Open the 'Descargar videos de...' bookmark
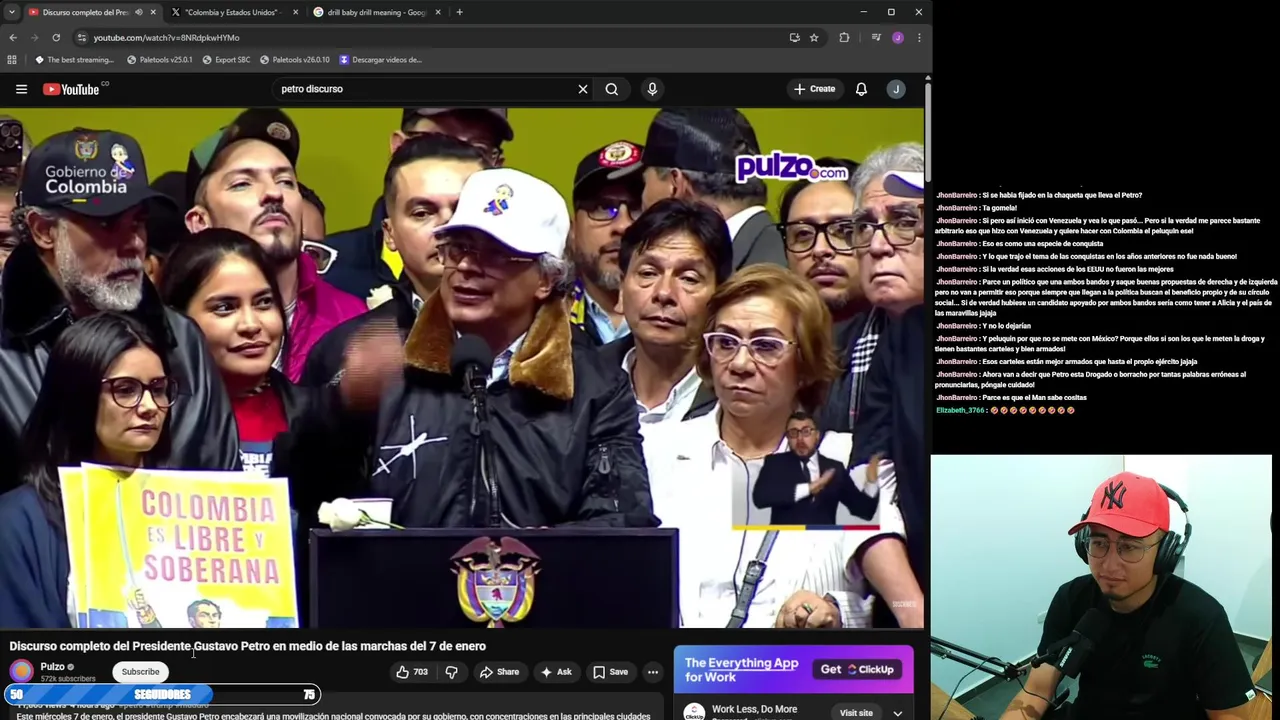The height and width of the screenshot is (720, 1280). click(380, 60)
